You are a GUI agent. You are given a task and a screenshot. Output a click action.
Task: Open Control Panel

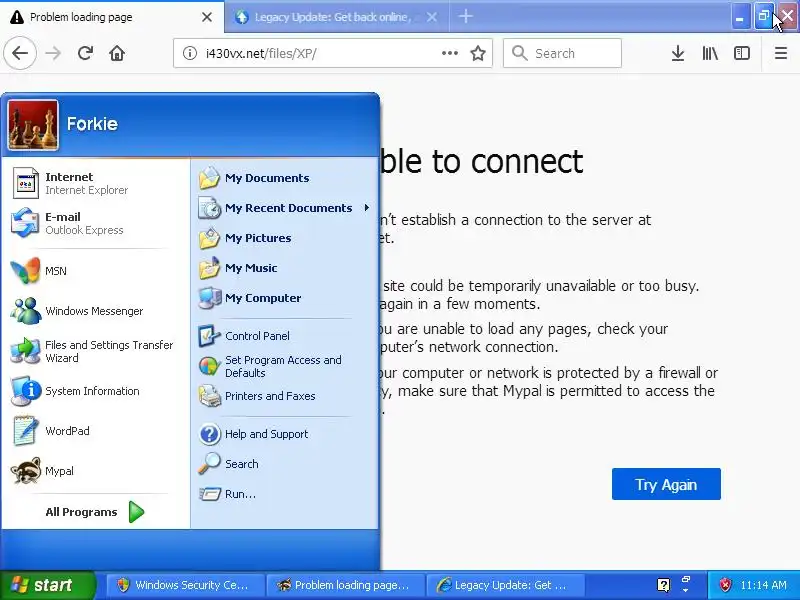(x=285, y=336)
